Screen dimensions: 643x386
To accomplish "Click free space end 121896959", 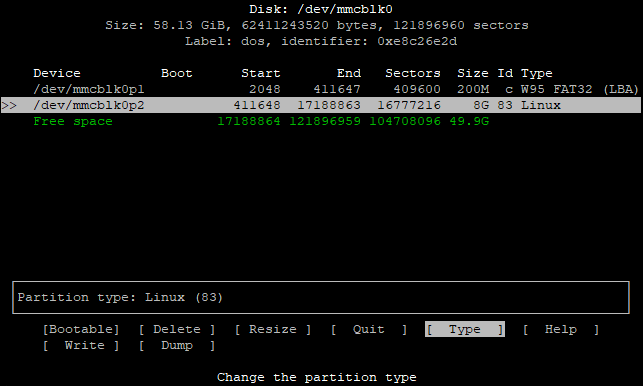I will 325,121.
